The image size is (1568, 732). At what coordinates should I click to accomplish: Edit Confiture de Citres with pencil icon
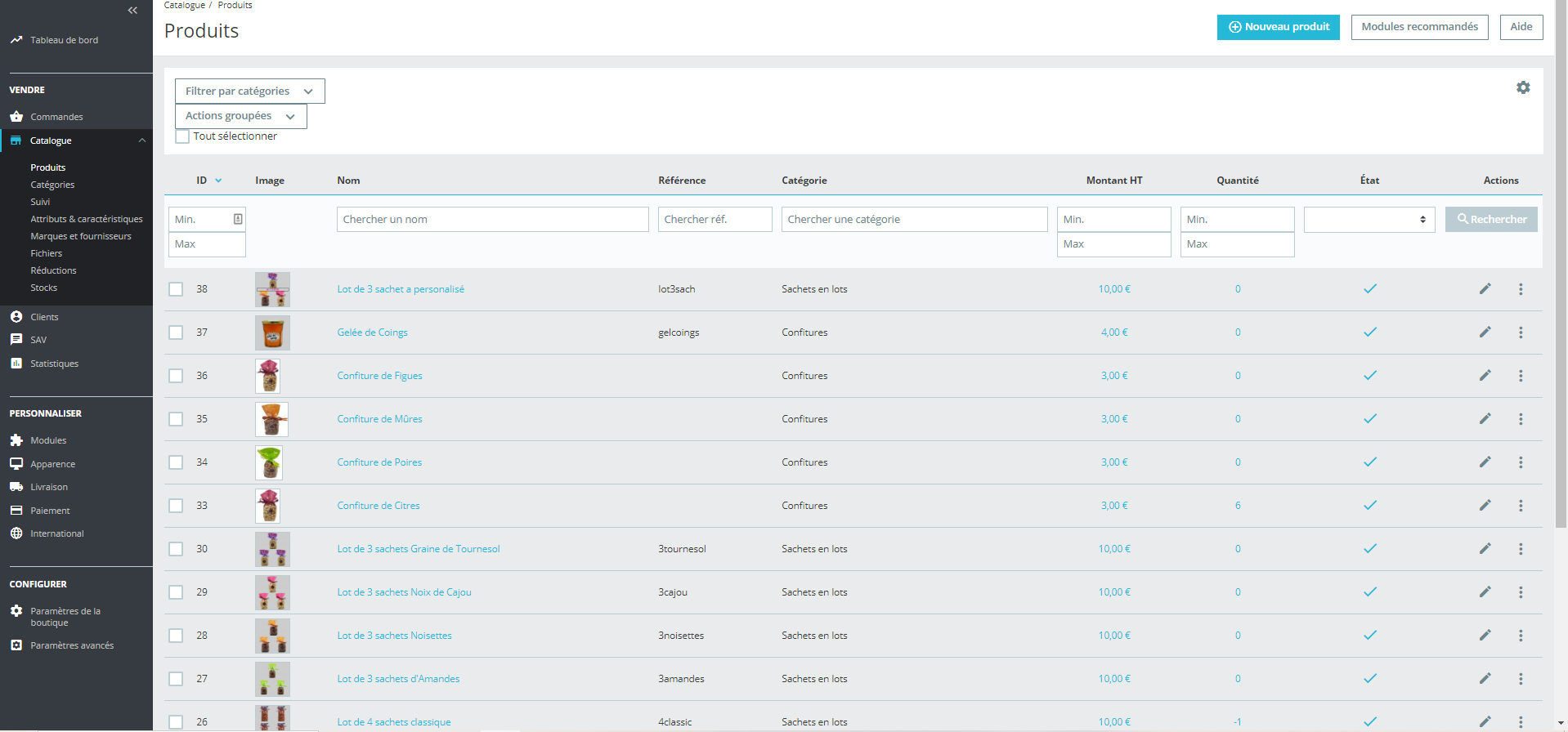(1485, 506)
